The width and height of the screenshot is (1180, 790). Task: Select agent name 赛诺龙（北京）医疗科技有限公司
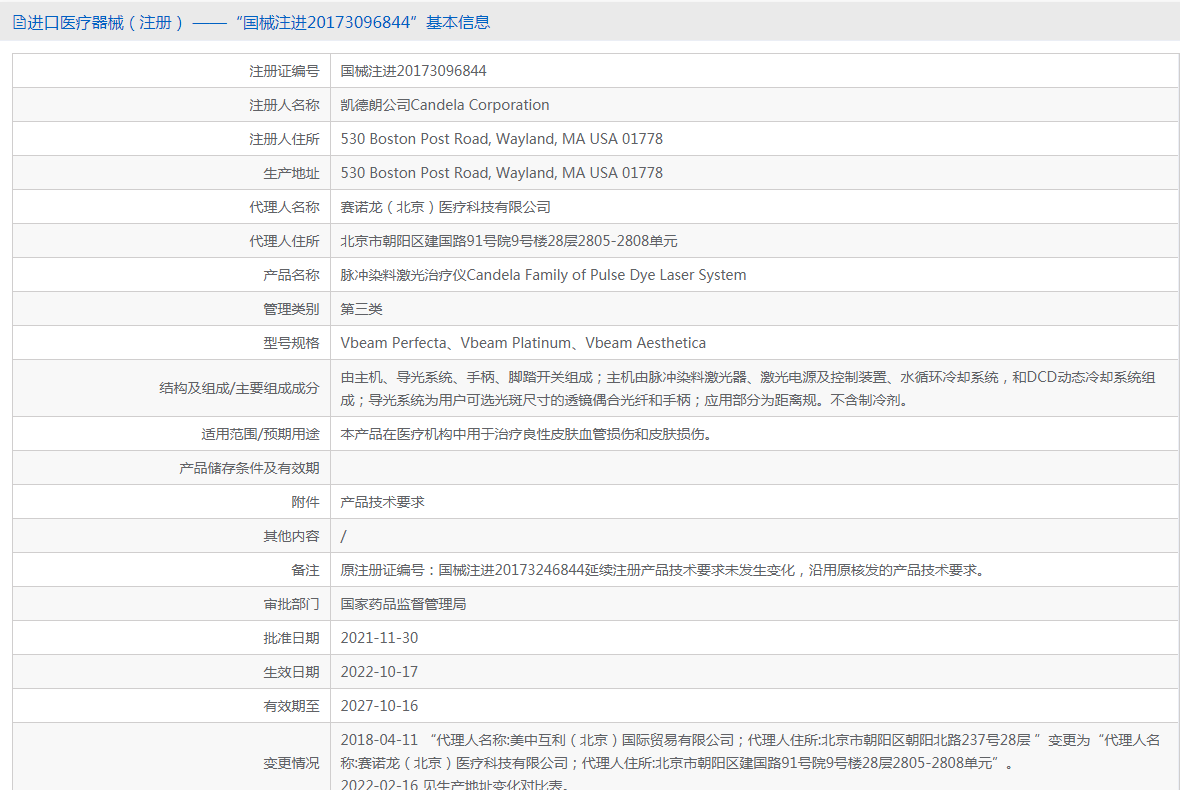445,207
